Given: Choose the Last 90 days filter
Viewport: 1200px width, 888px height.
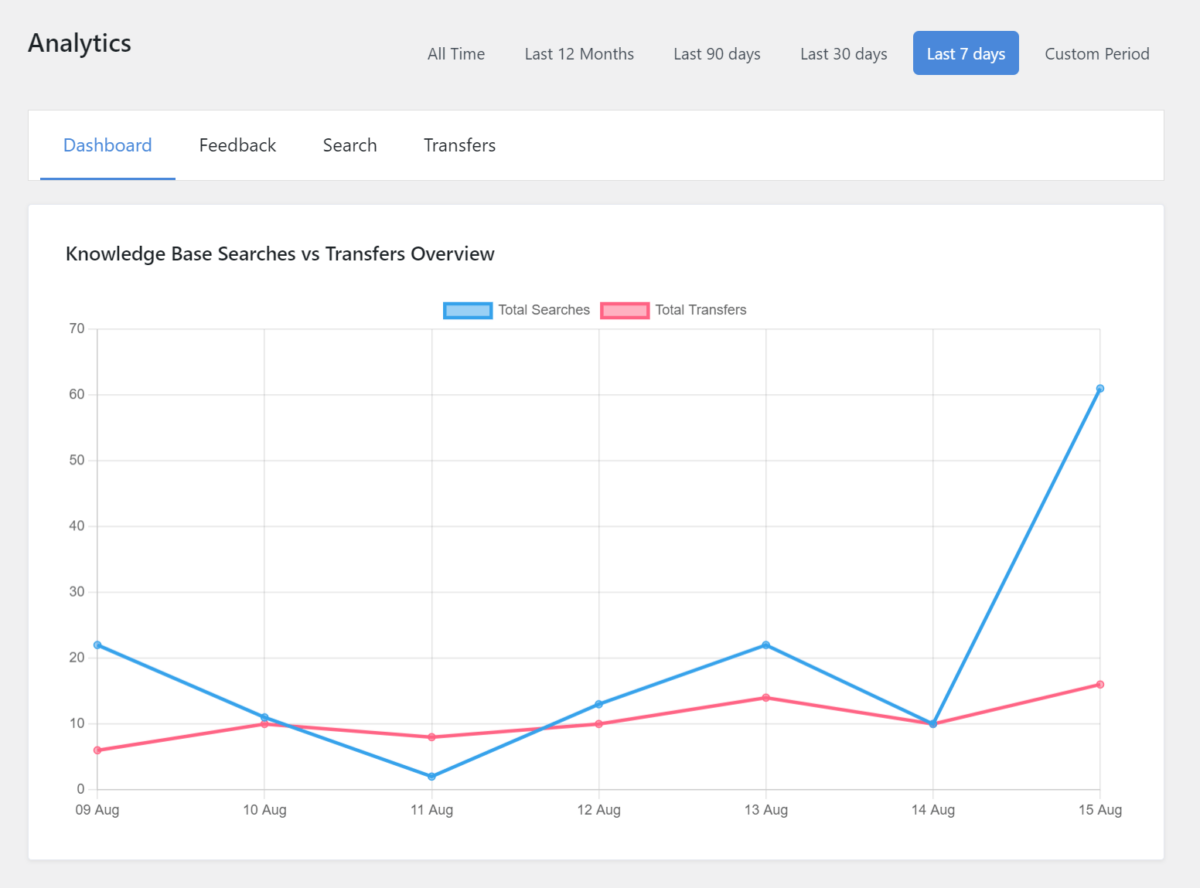Looking at the screenshot, I should click(x=717, y=54).
